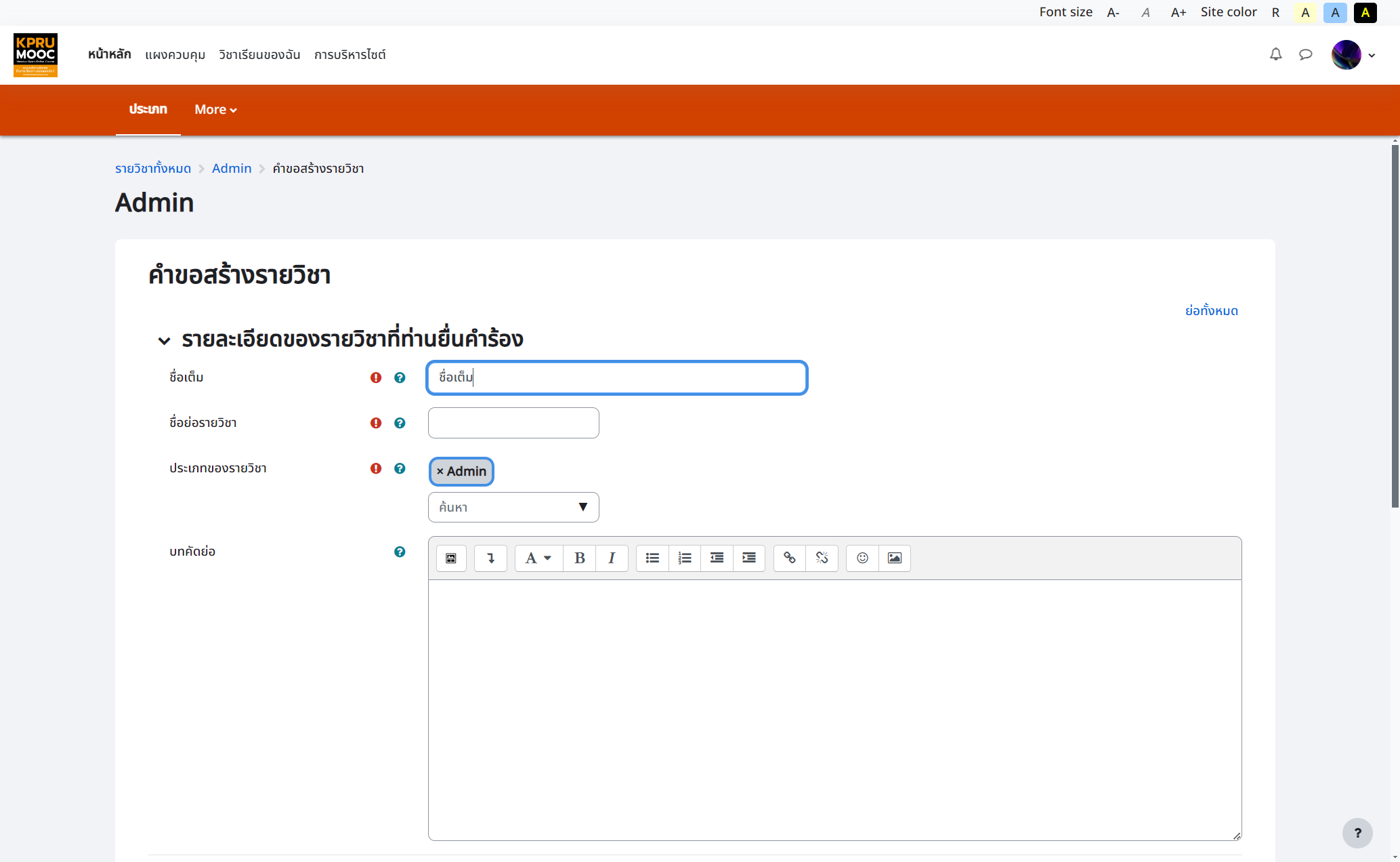Select the yellow site color swatch
This screenshot has width=1400, height=862.
pyautogui.click(x=1305, y=12)
